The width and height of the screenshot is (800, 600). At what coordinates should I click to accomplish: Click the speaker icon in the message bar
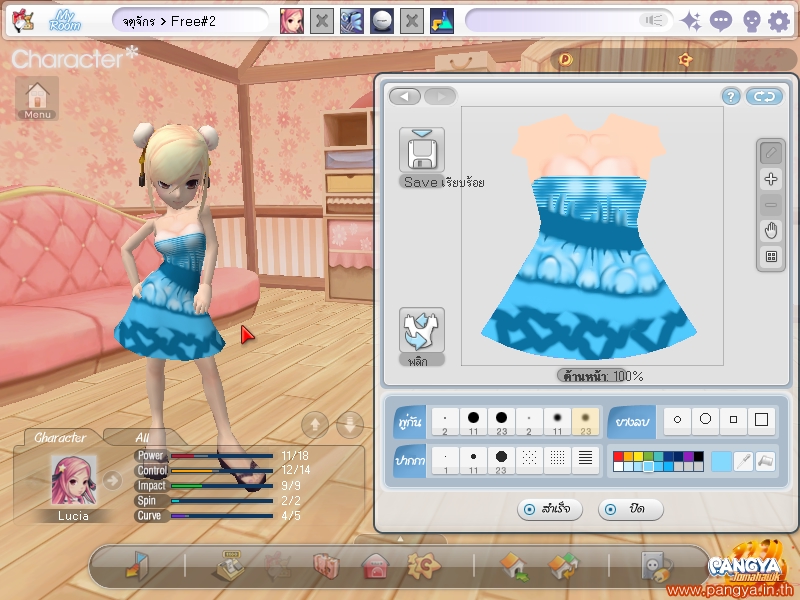point(654,20)
